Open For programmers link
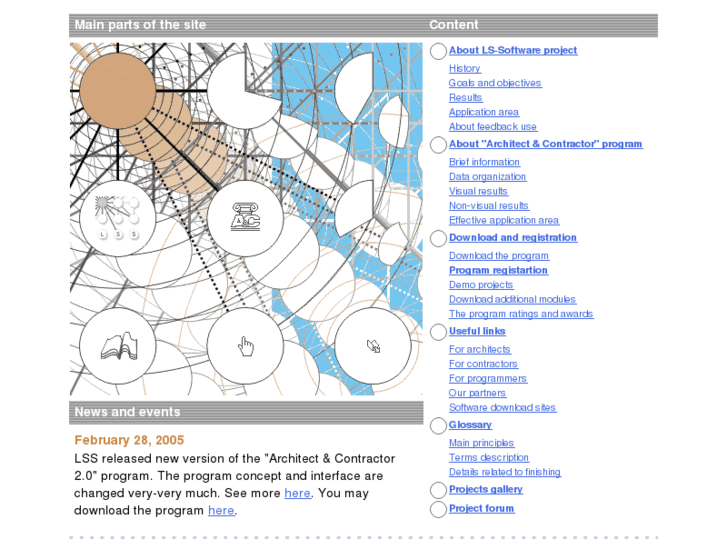The height and width of the screenshot is (545, 727). pos(488,378)
